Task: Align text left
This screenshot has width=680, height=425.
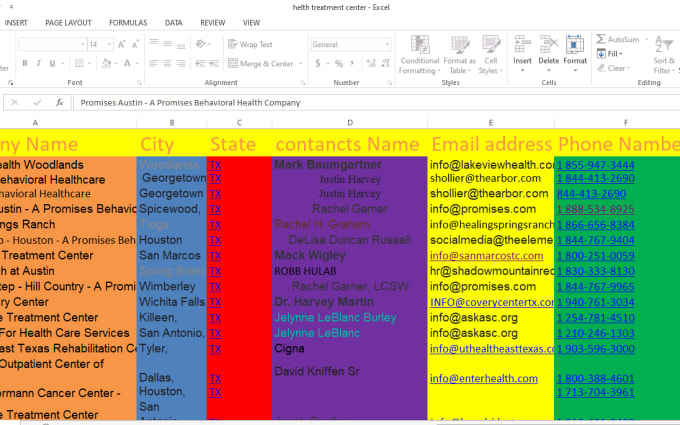Action: pyautogui.click(x=154, y=63)
